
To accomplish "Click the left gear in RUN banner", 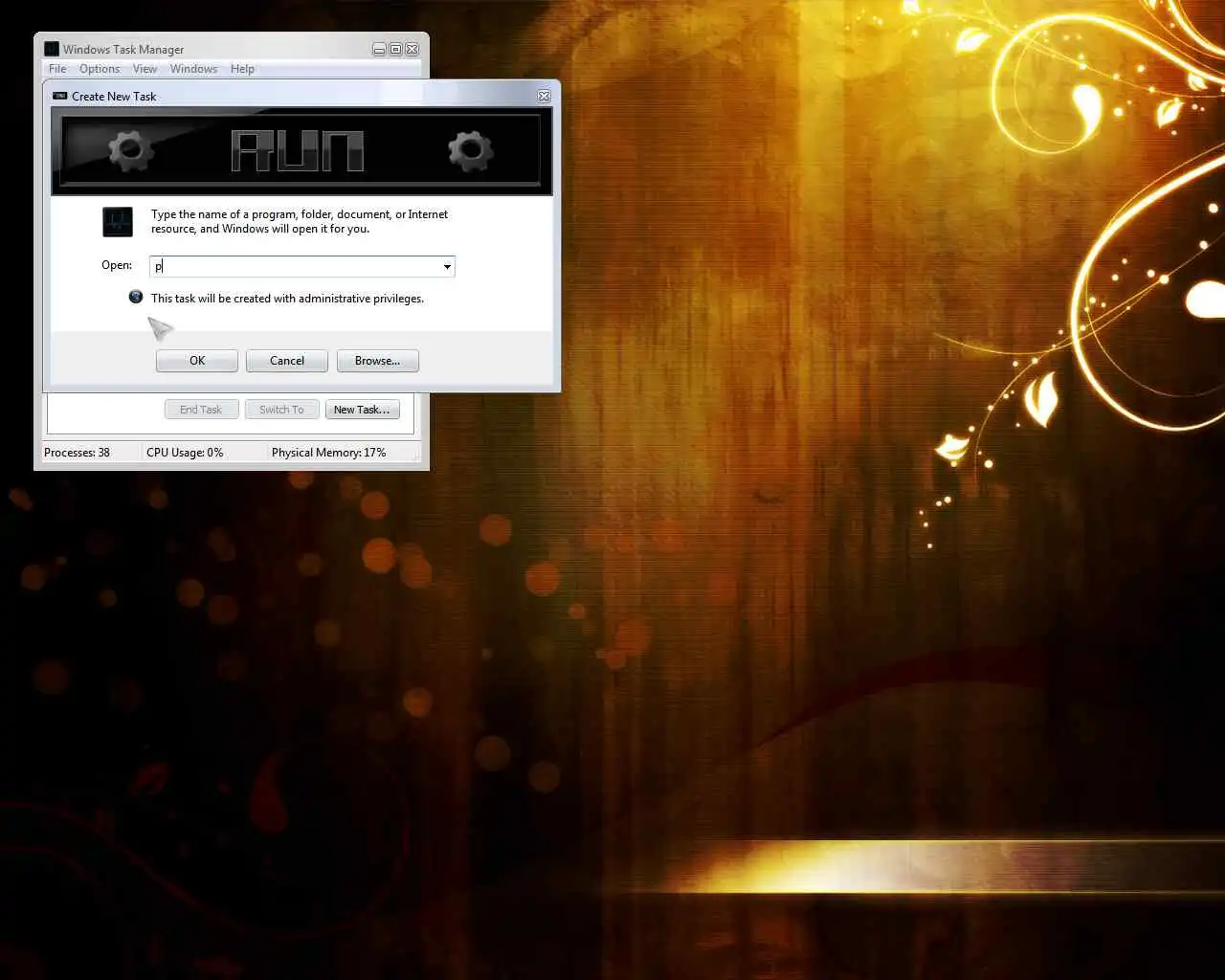I will (x=130, y=150).
